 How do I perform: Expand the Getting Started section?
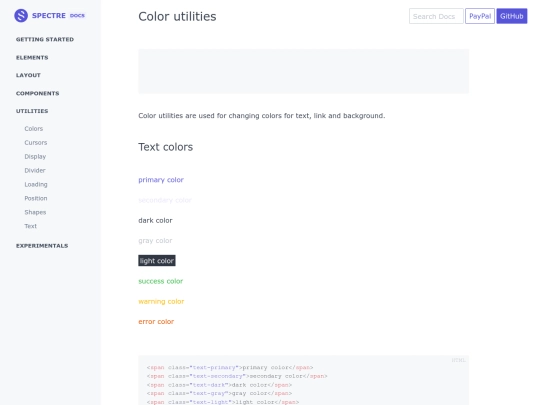(x=45, y=39)
